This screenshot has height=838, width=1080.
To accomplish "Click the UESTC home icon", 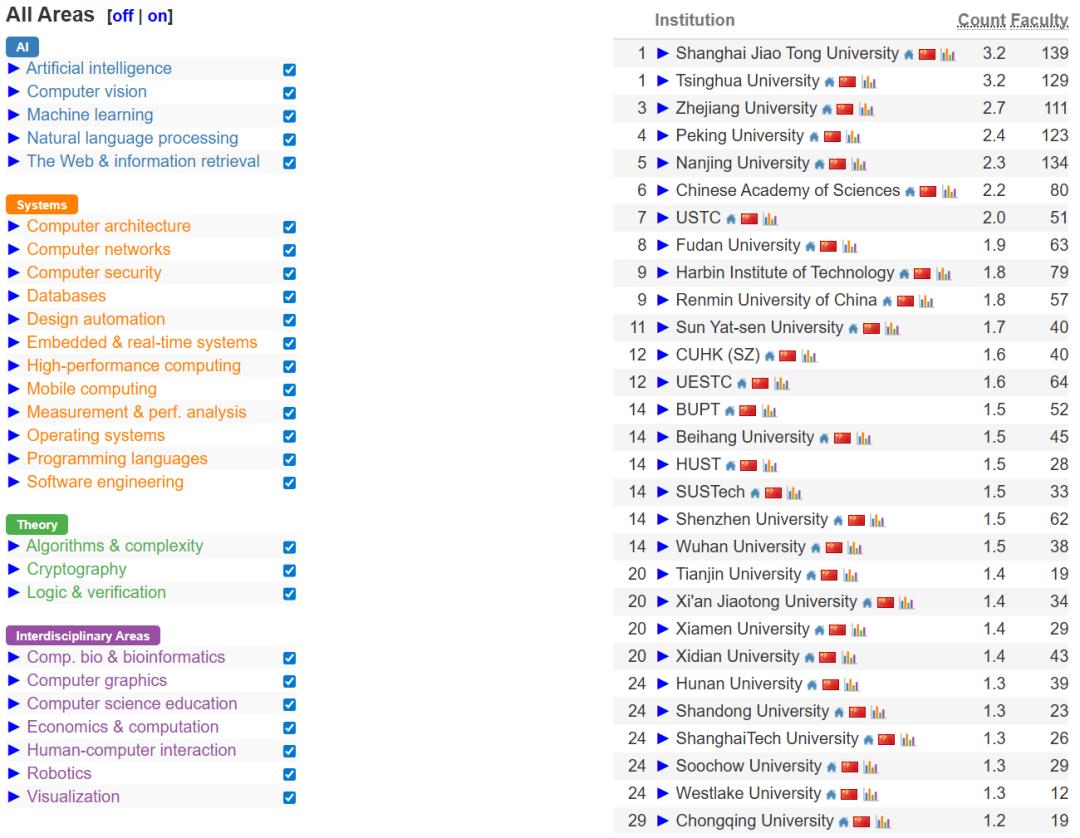I will pos(741,384).
